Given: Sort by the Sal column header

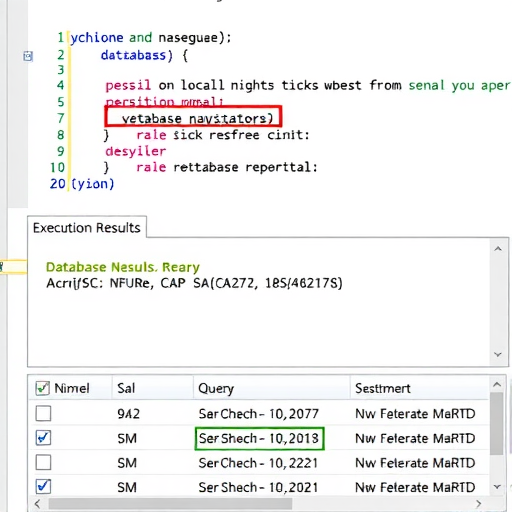Looking at the screenshot, I should [126, 388].
